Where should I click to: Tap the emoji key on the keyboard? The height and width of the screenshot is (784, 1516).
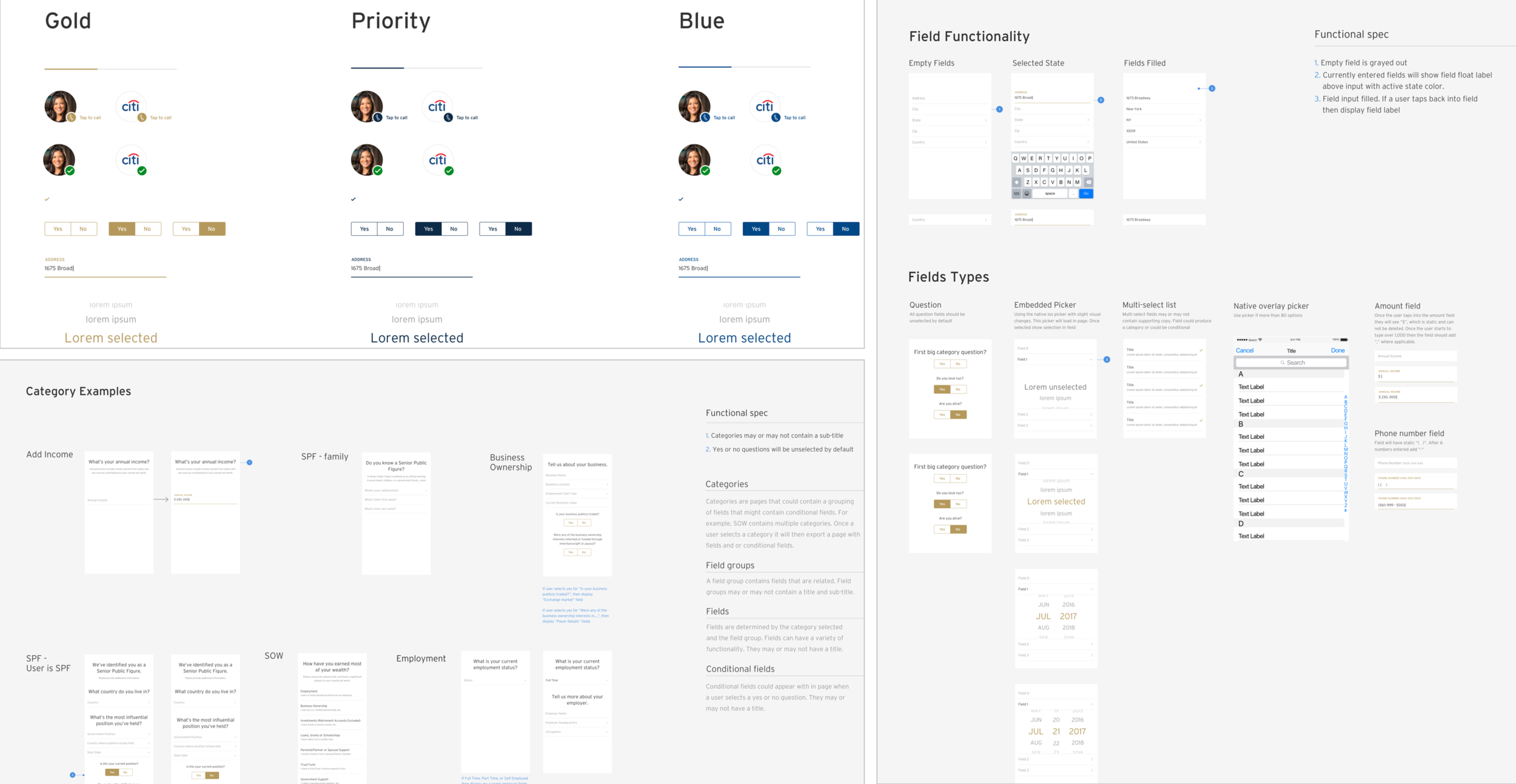(1027, 193)
